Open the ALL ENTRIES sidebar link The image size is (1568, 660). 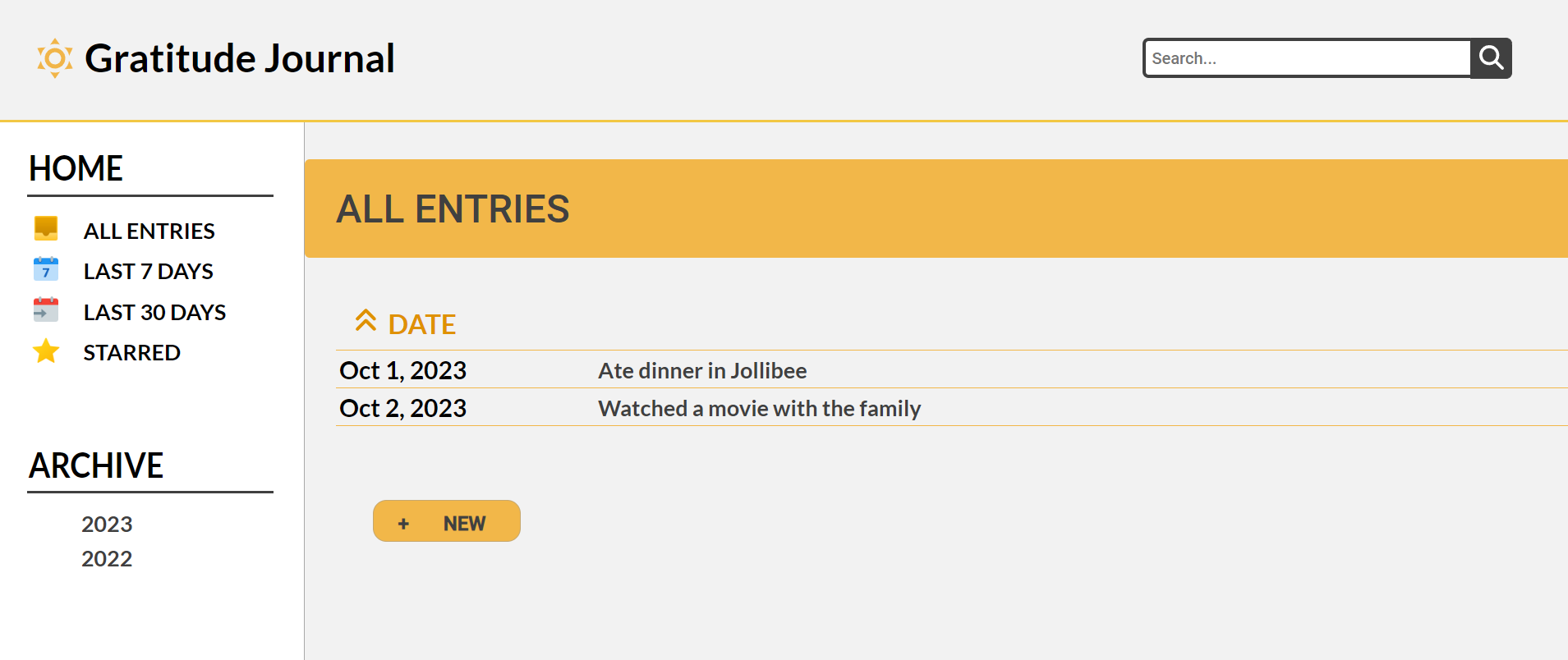click(149, 231)
